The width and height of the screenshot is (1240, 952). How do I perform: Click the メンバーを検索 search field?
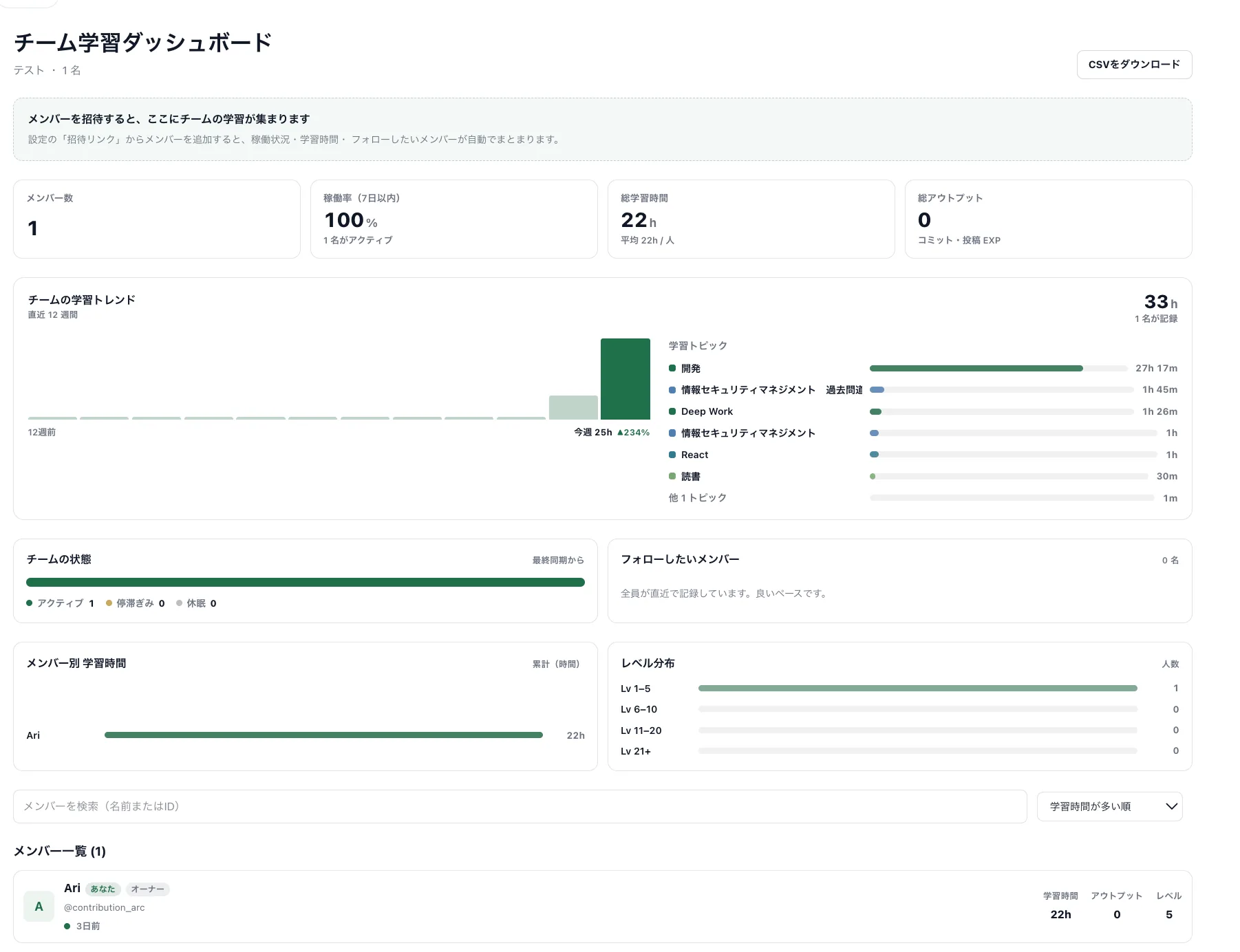tap(520, 806)
